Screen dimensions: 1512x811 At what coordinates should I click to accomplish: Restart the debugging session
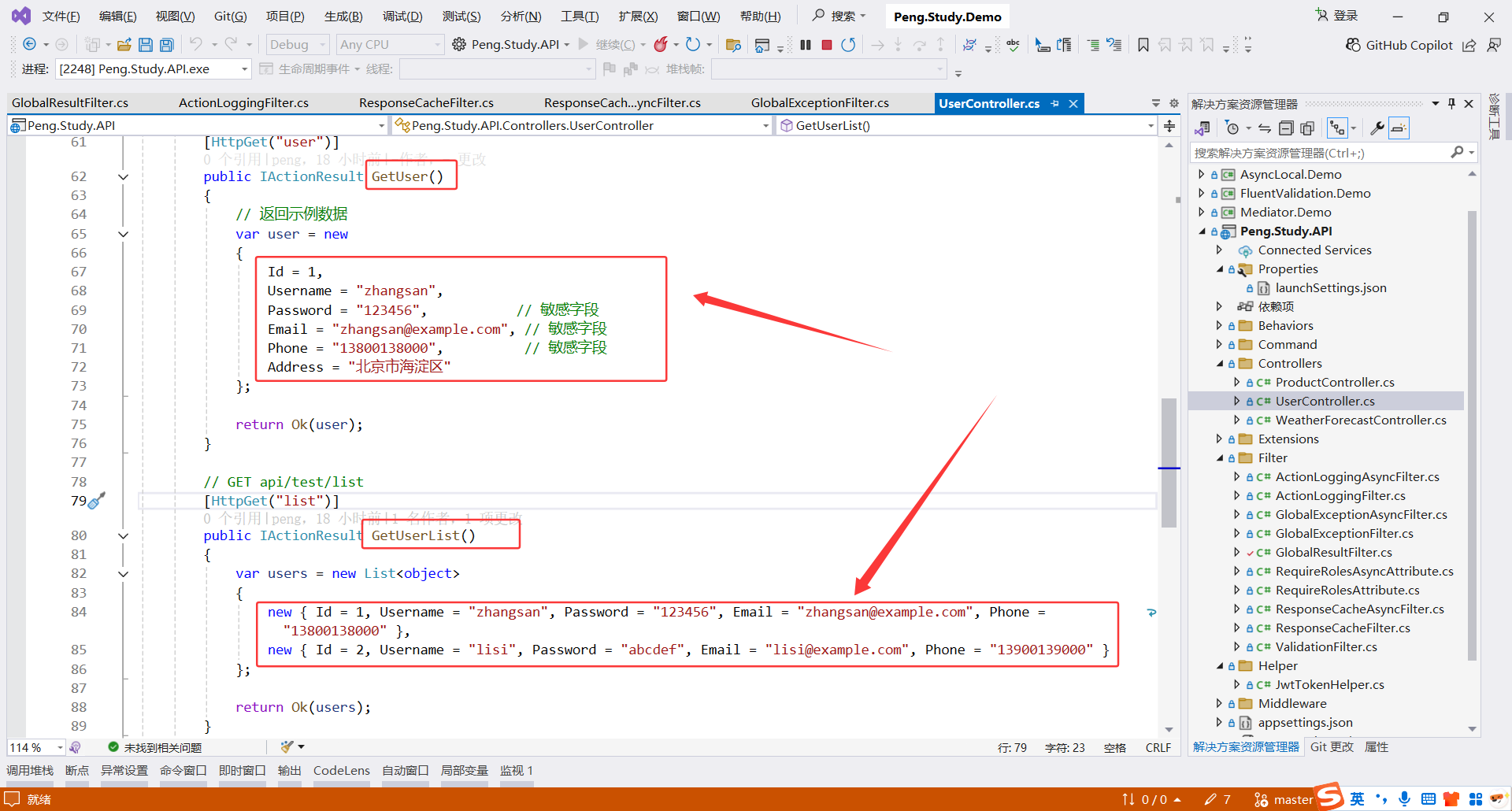pyautogui.click(x=848, y=45)
